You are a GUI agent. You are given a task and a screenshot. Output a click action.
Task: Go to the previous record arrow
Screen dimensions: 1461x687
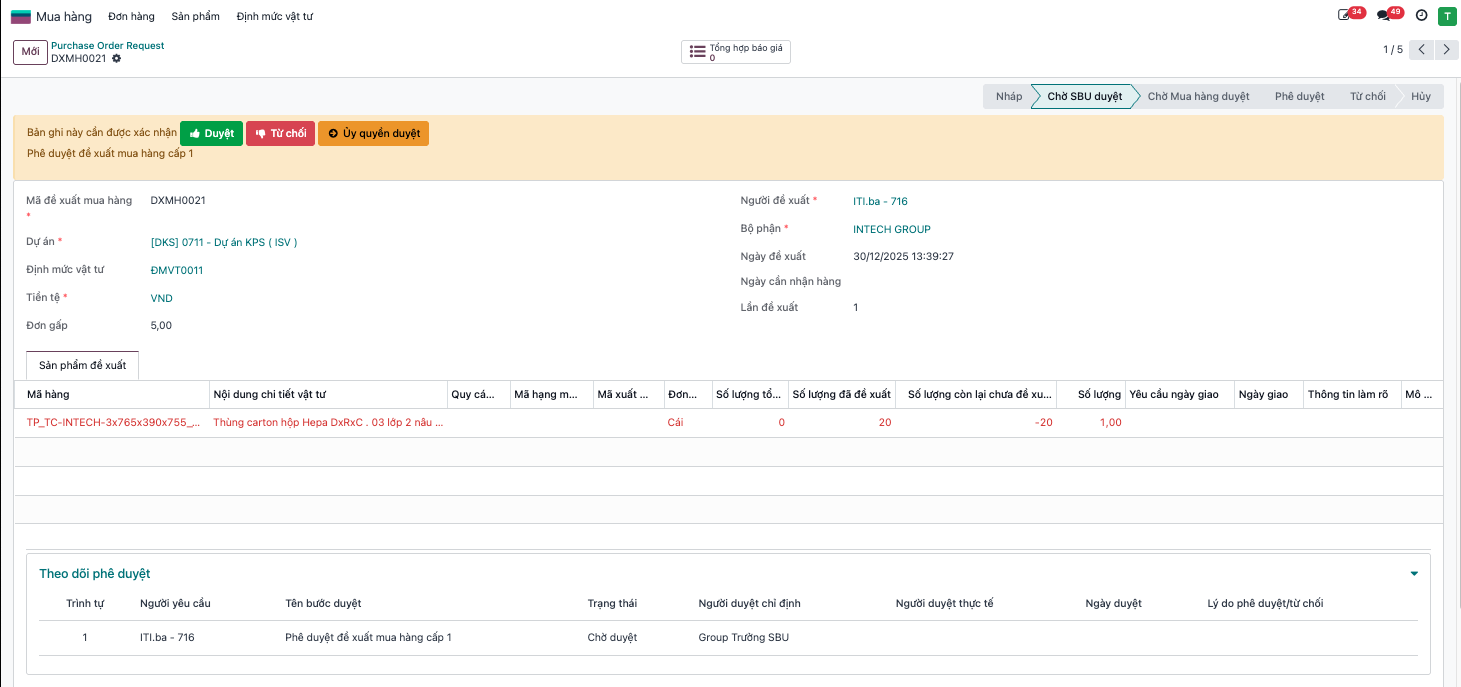pos(1422,49)
